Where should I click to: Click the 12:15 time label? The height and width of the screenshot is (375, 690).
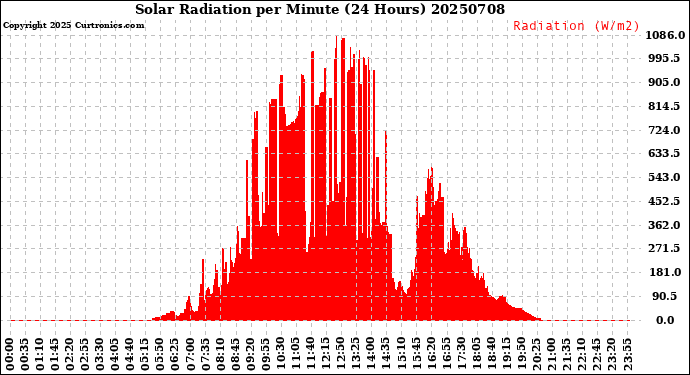[x=326, y=355]
